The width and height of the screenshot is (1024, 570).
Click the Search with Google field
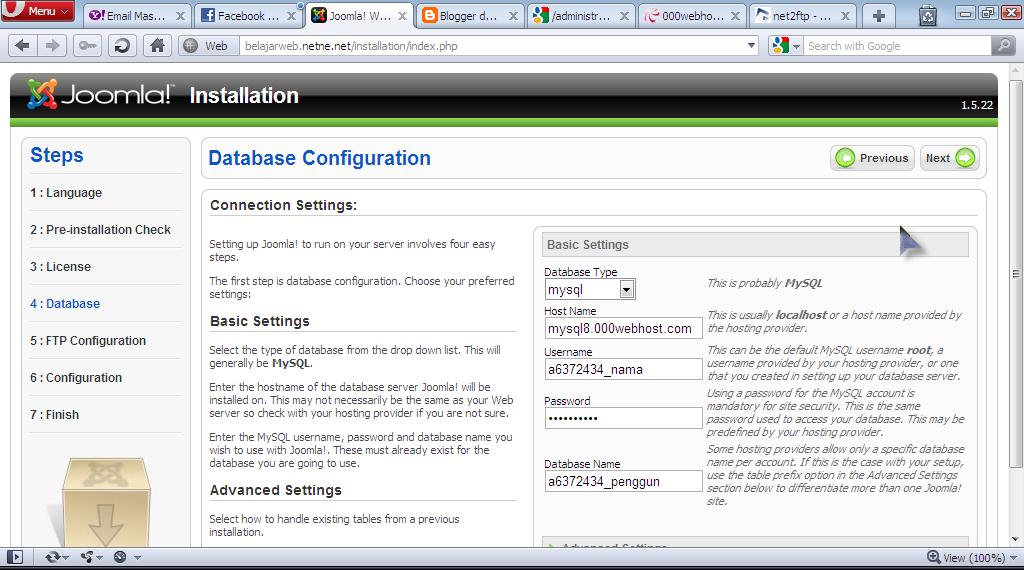pyautogui.click(x=898, y=46)
